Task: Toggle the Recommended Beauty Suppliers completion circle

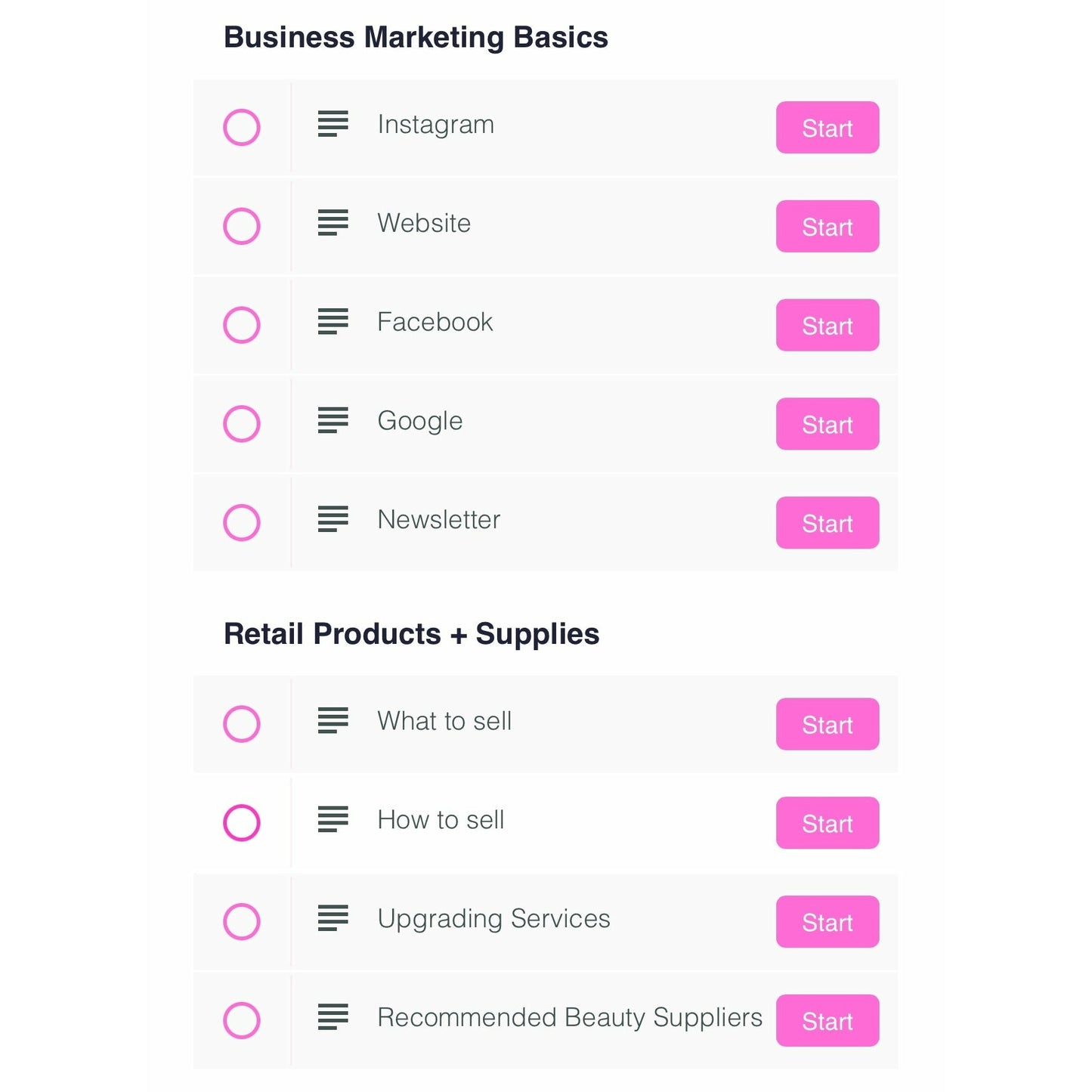Action: [242, 1020]
